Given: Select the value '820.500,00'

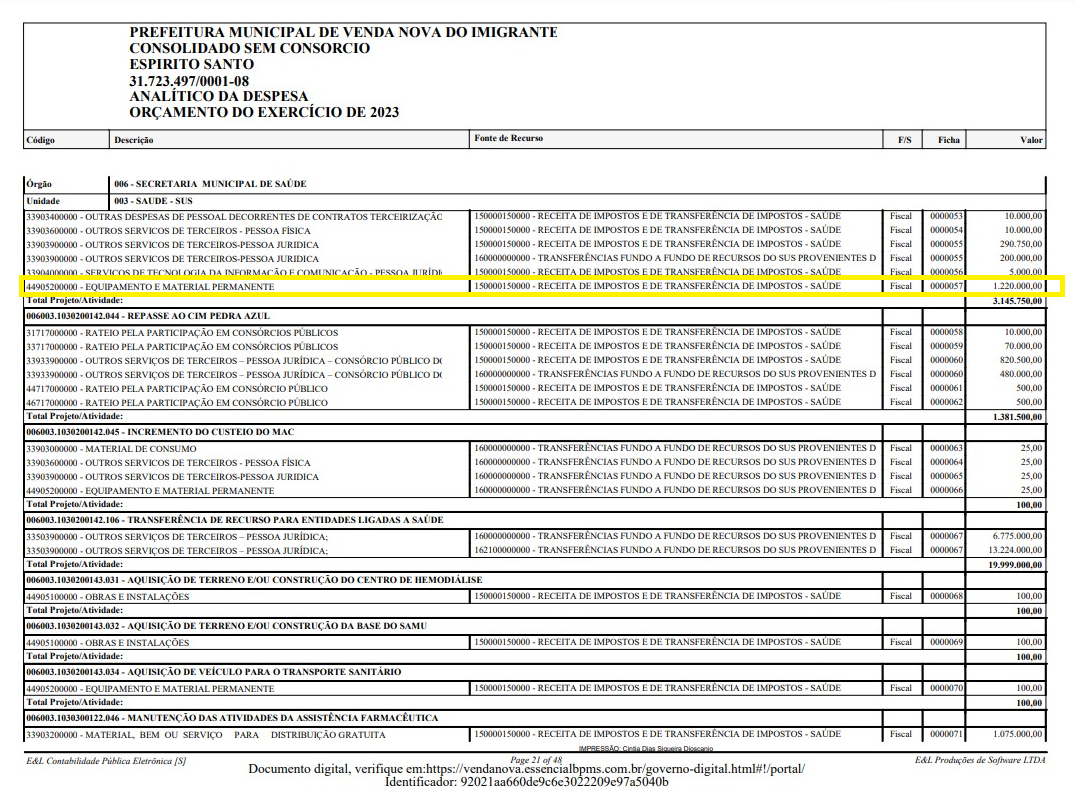Looking at the screenshot, I should (x=1021, y=360).
